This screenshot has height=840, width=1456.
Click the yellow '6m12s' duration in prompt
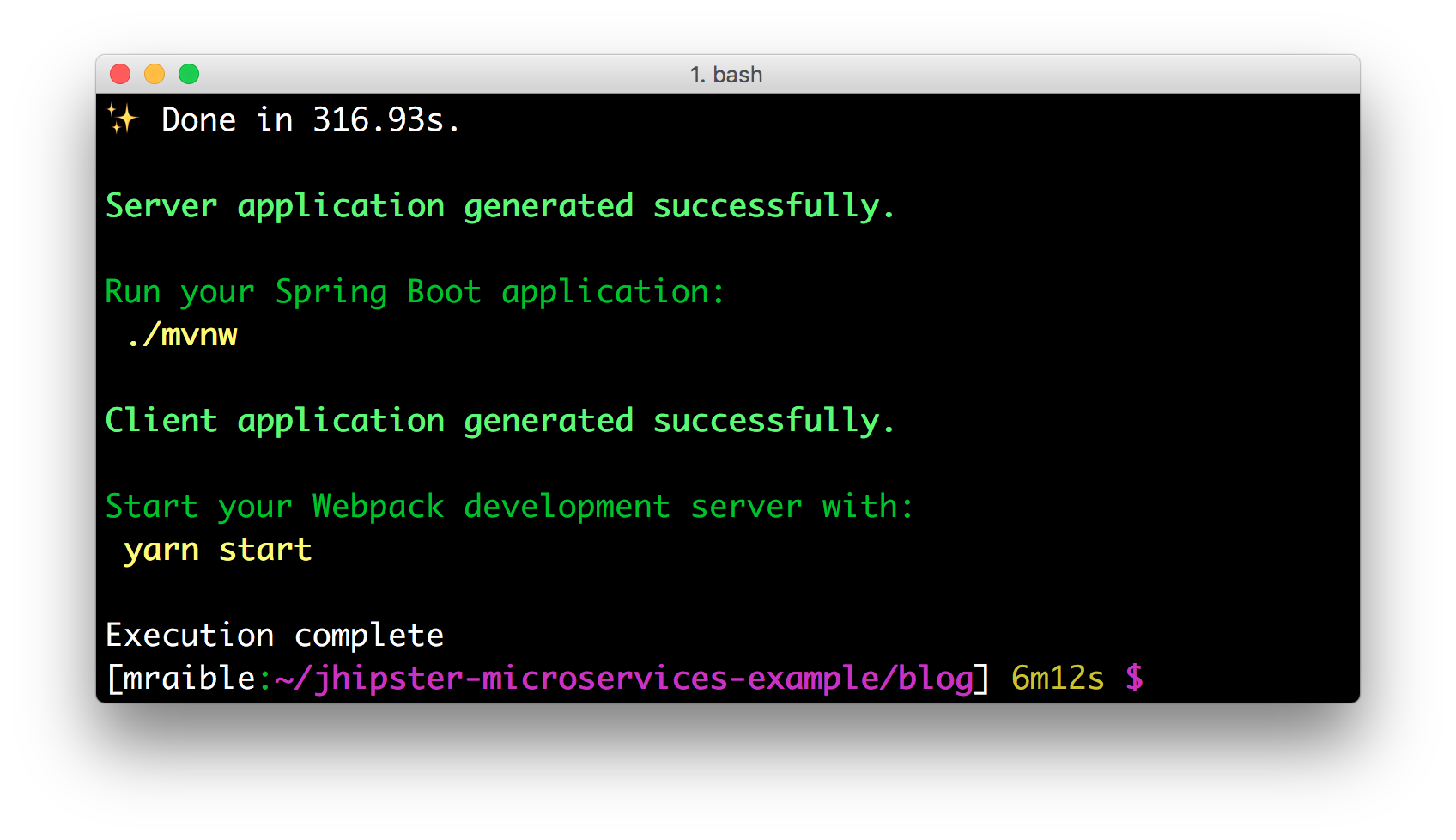tap(1058, 679)
